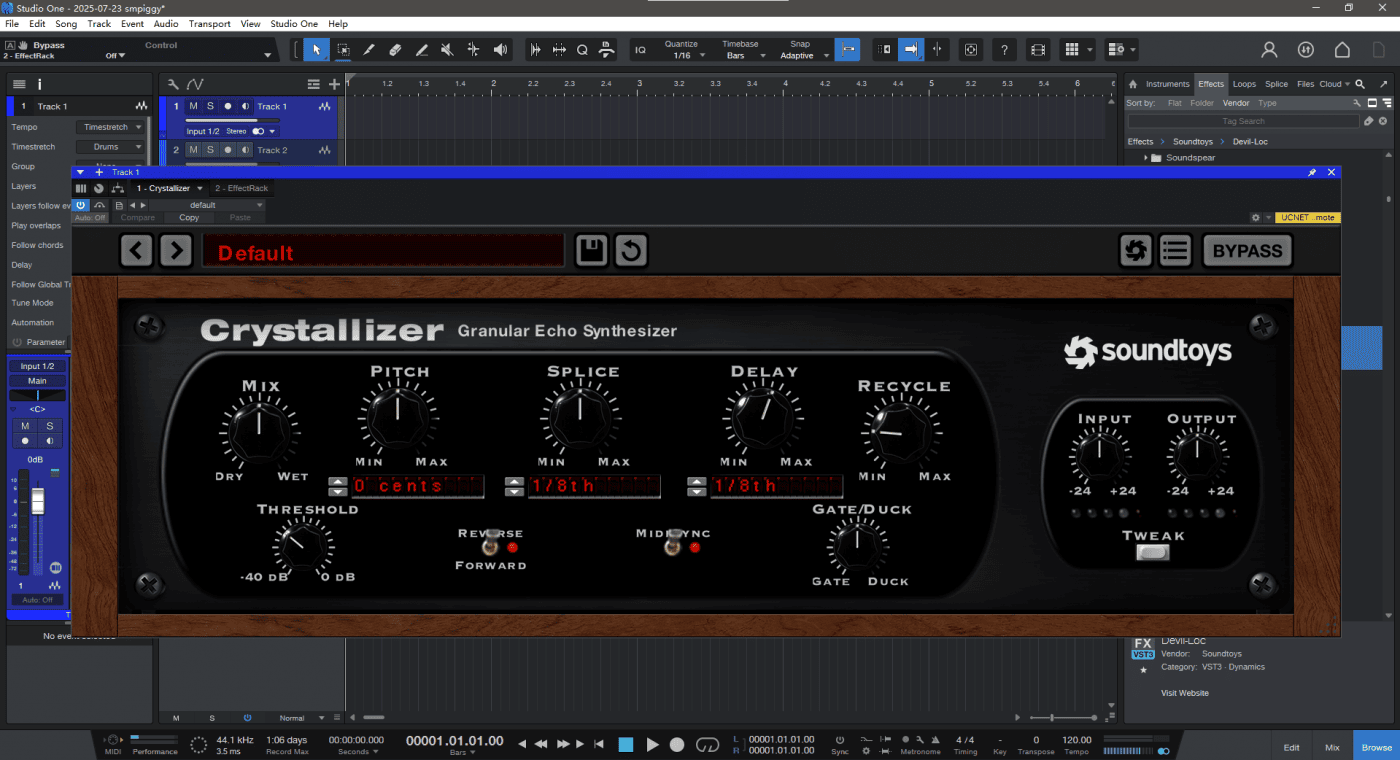The image size is (1400, 760).
Task: Select the Eraser tool in toolbar
Action: pos(395,49)
